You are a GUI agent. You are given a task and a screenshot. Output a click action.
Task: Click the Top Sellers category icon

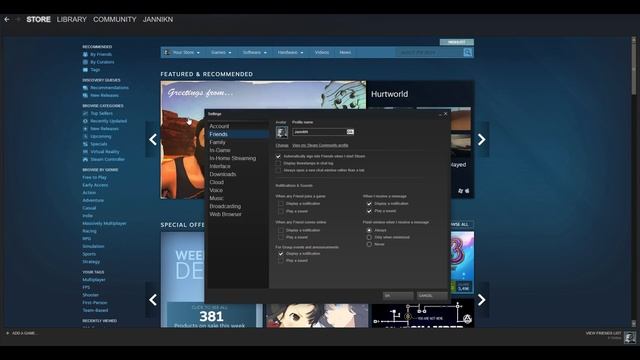[85, 113]
